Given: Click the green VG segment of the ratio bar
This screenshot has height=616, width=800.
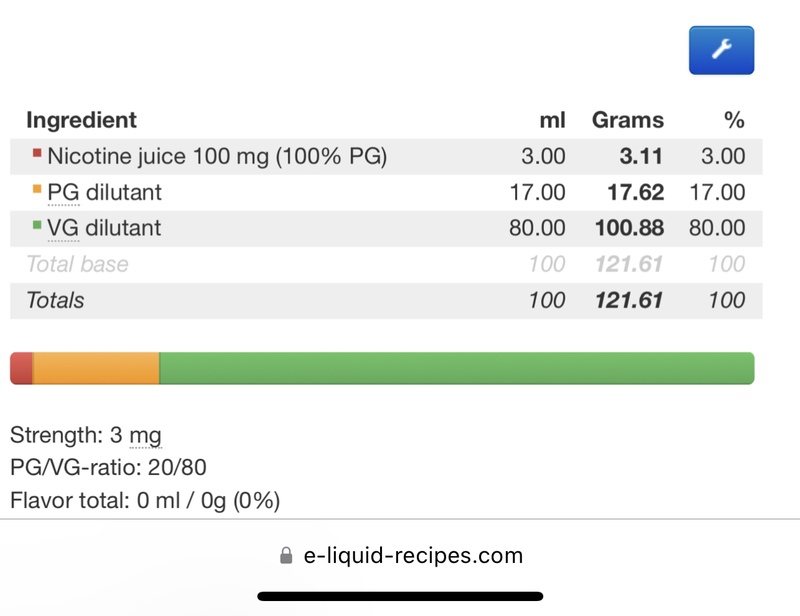Looking at the screenshot, I should click(457, 368).
